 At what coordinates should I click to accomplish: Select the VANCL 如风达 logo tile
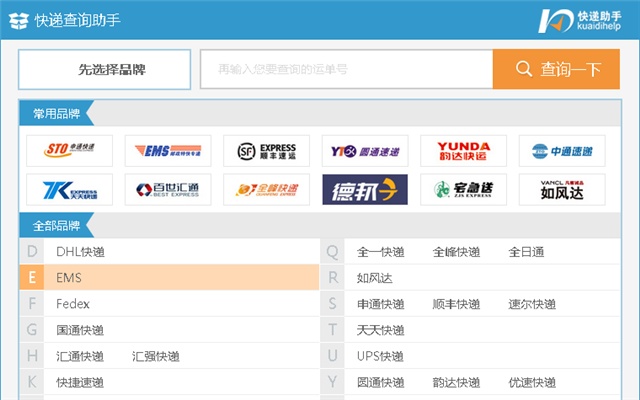562,189
